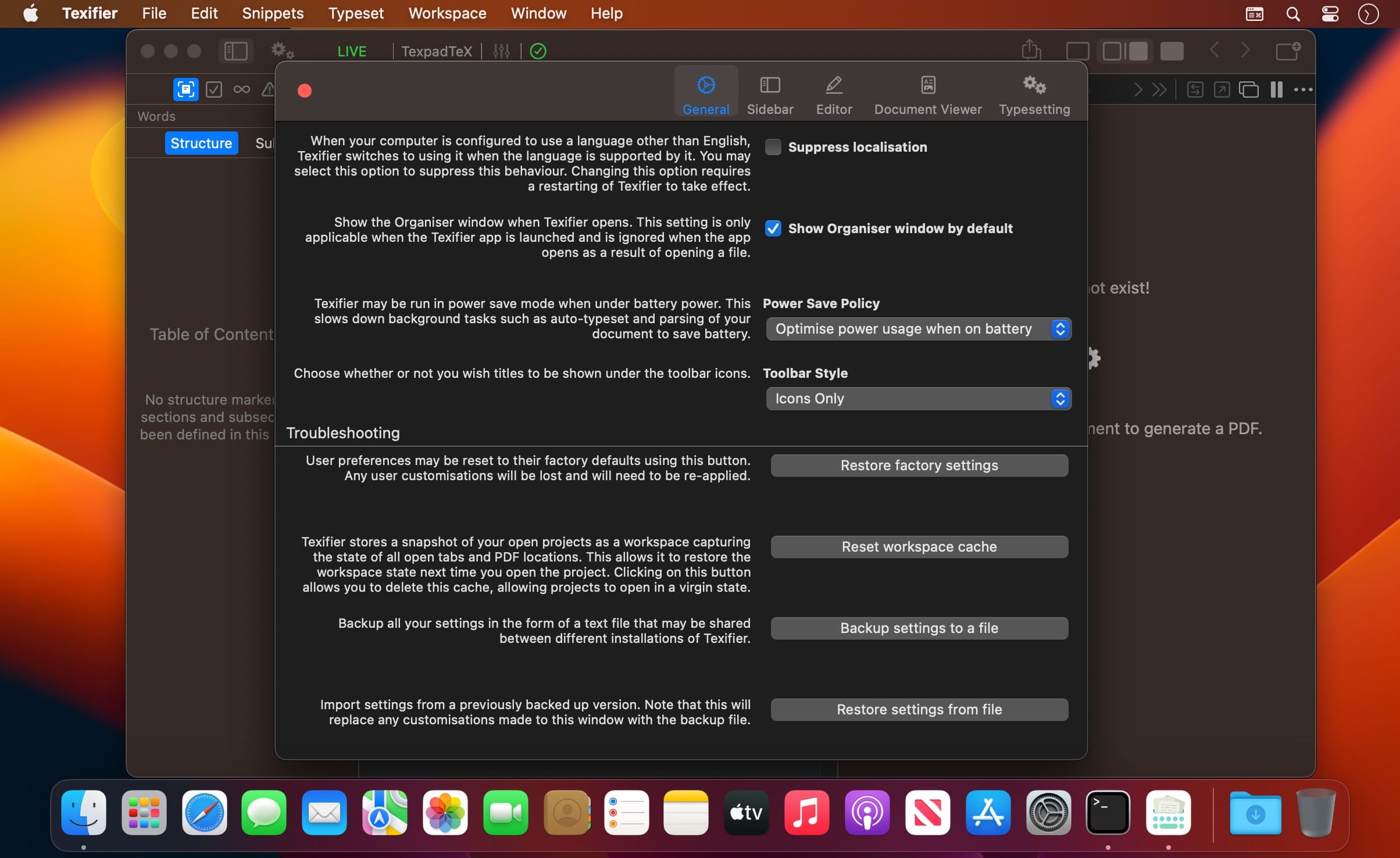Open the Edit menu
1400x858 pixels.
coord(204,13)
